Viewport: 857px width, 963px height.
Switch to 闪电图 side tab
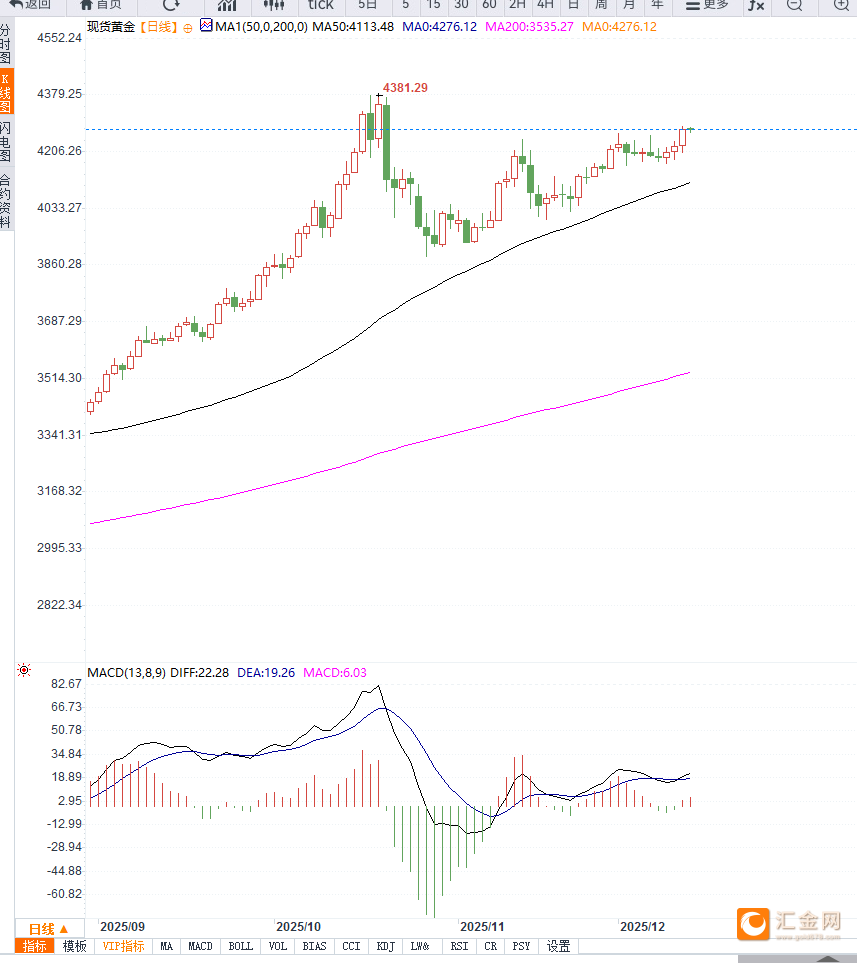click(x=6, y=142)
